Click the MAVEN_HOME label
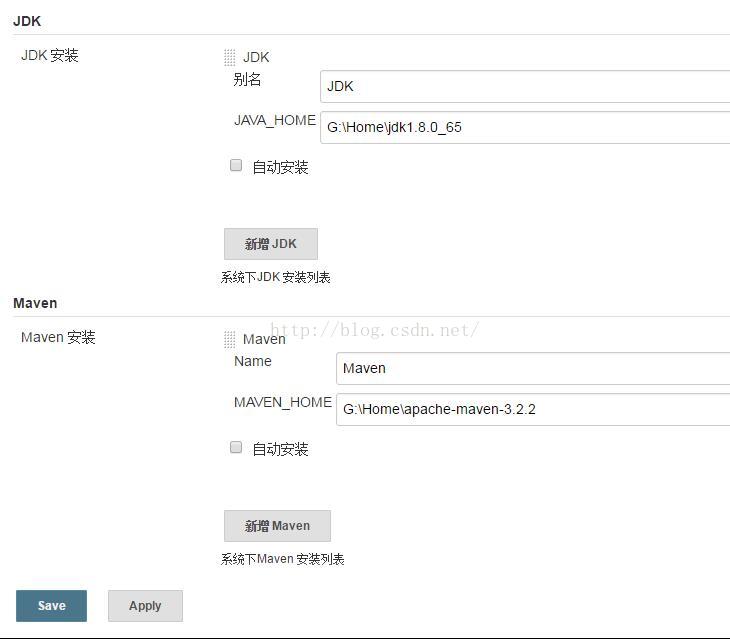Viewport: 730px width, 639px height. point(283,402)
